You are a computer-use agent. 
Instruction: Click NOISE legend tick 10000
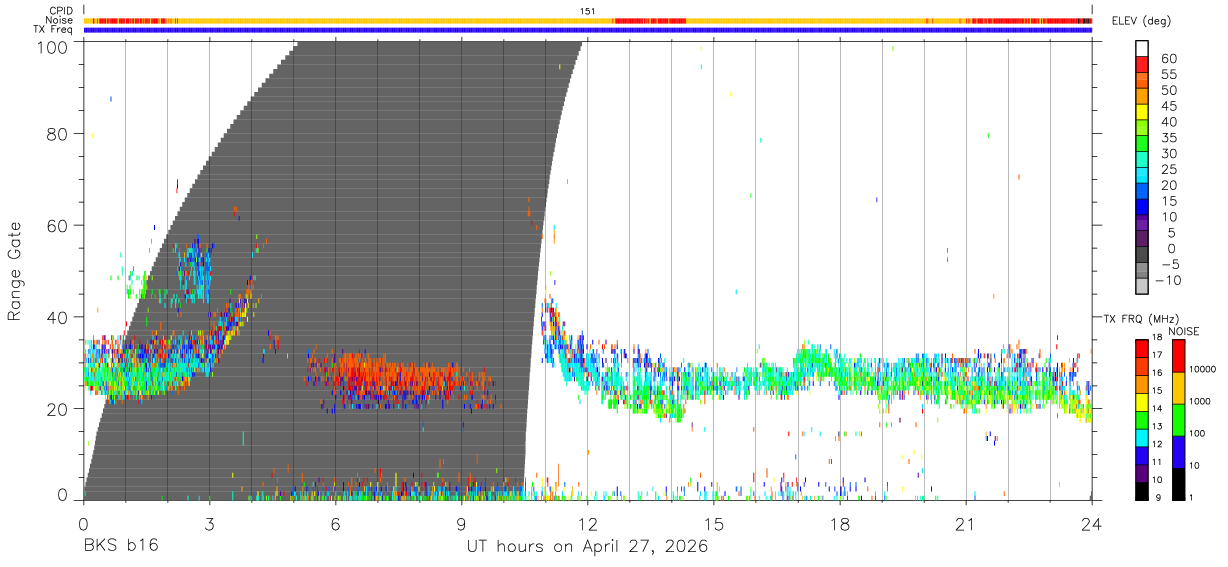pyautogui.click(x=1202, y=369)
